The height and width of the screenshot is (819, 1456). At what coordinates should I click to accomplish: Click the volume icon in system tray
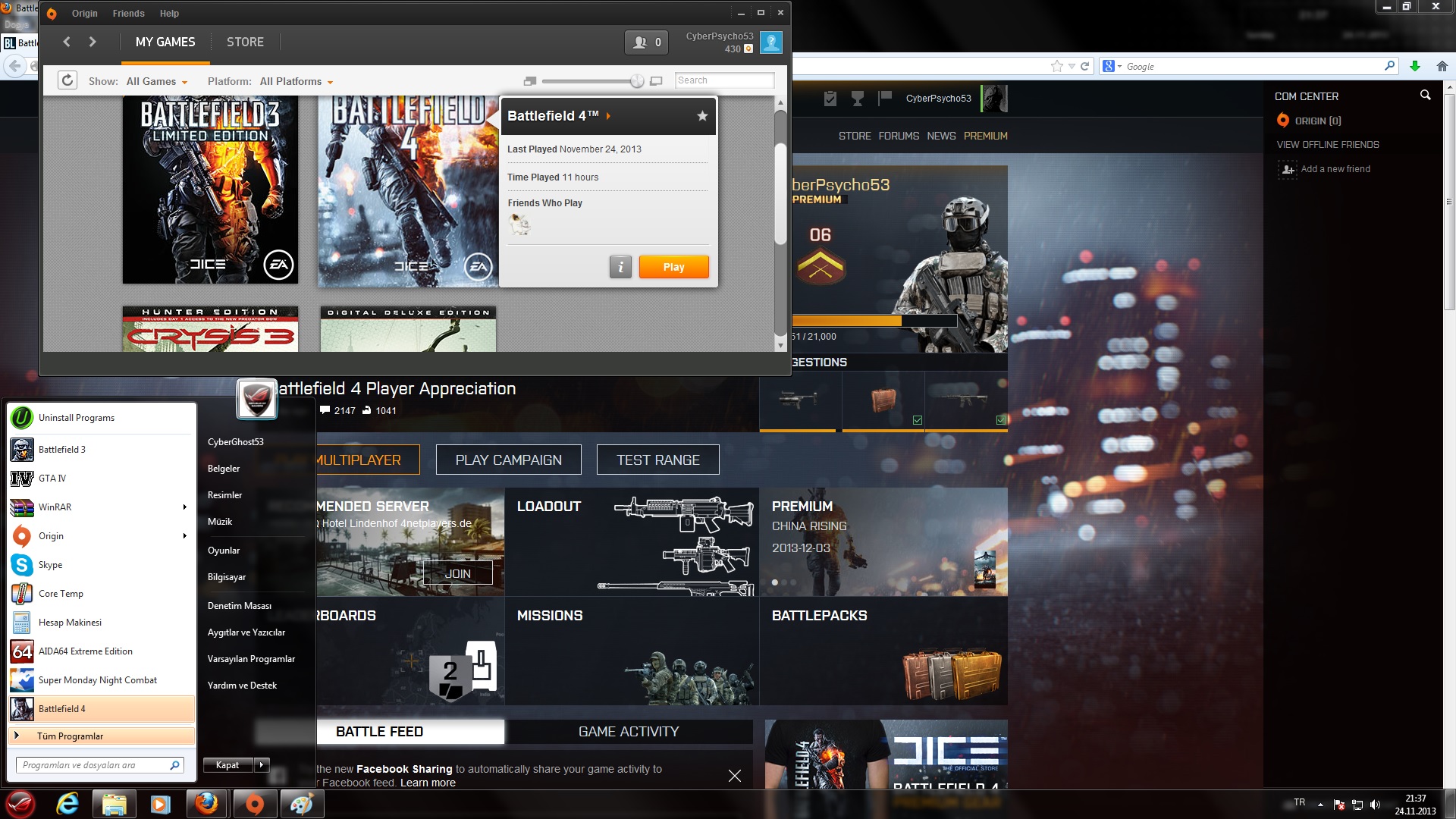[x=1376, y=805]
